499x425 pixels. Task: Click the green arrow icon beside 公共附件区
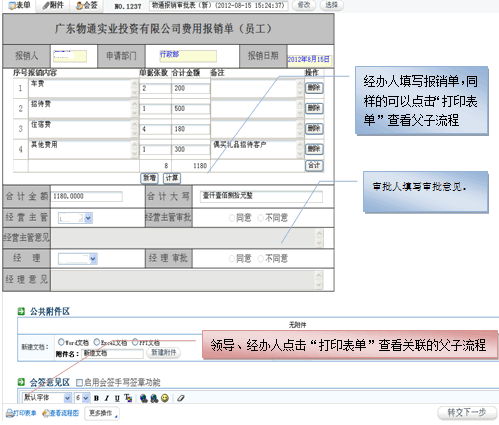tap(21, 312)
